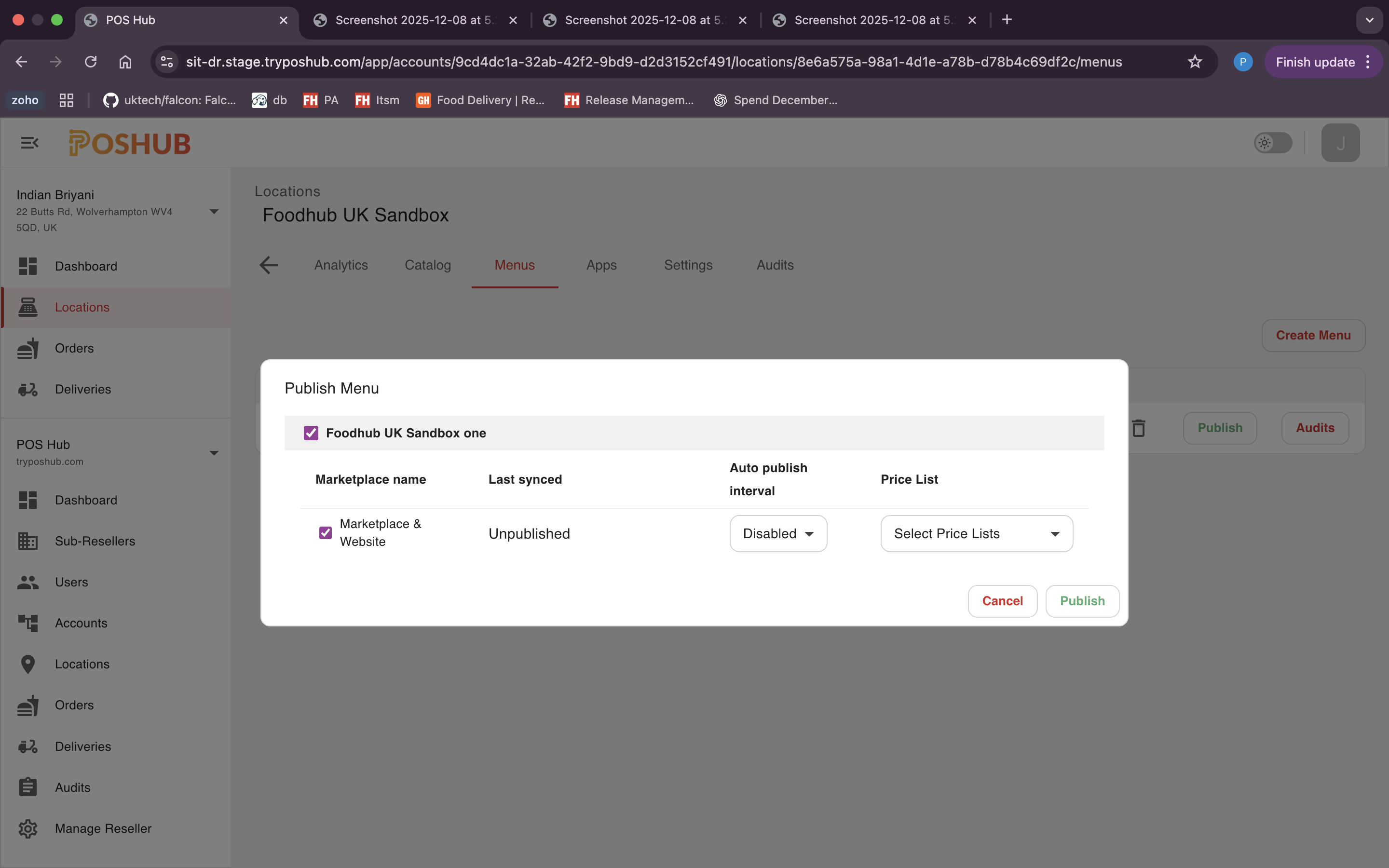Switch to dark mode with the theme toggle
This screenshot has height=868, width=1389.
(x=1272, y=142)
